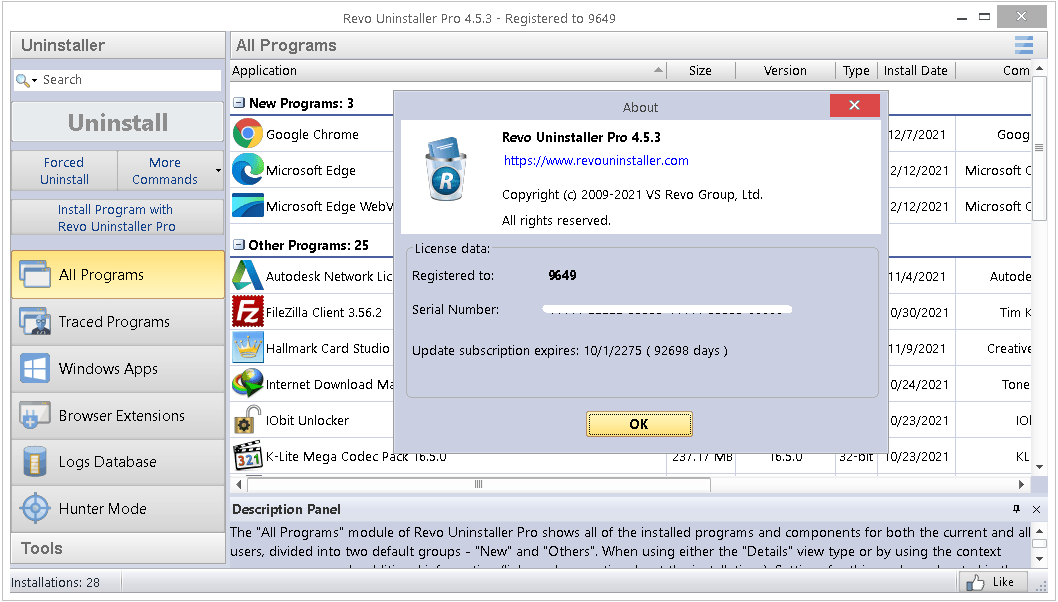Open search options dropdown arrow
Image resolution: width=1058 pixels, height=602 pixels.
pos(34,80)
